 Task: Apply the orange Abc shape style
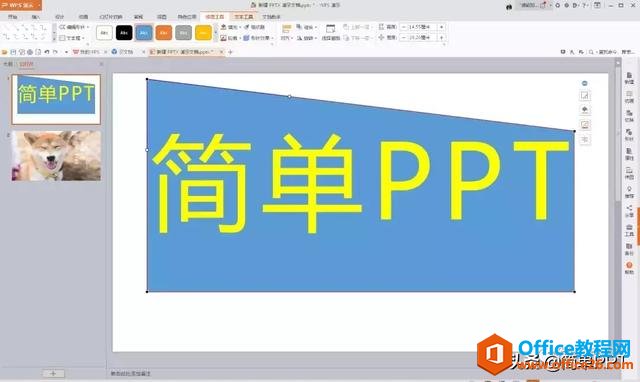pos(164,33)
